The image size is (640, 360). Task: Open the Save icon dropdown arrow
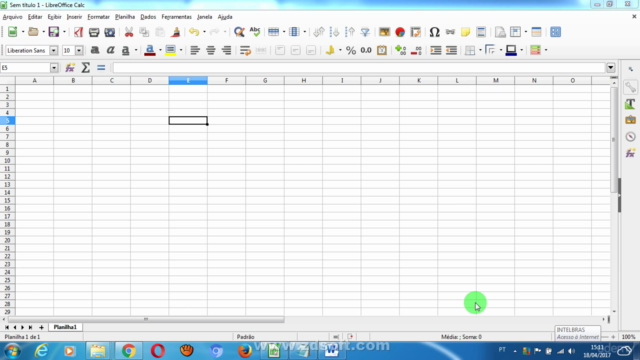point(64,32)
